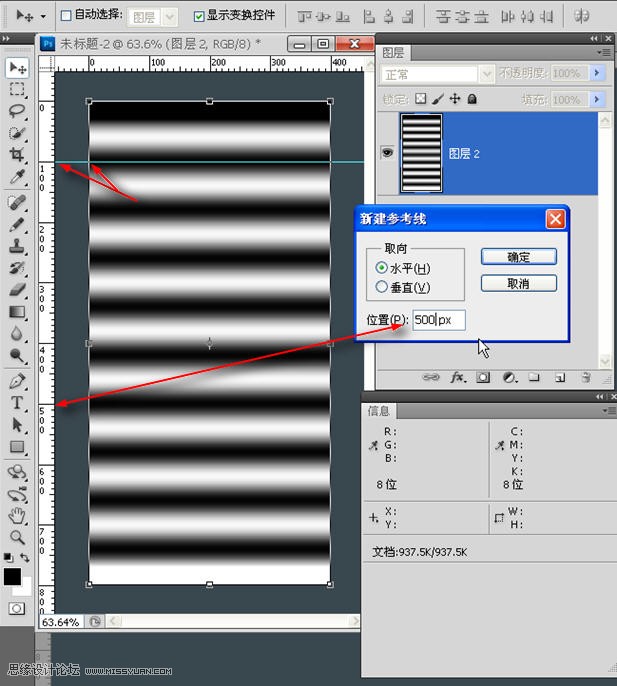Choose the horizontal (水平) orientation radio
This screenshot has width=617, height=686.
[x=381, y=268]
